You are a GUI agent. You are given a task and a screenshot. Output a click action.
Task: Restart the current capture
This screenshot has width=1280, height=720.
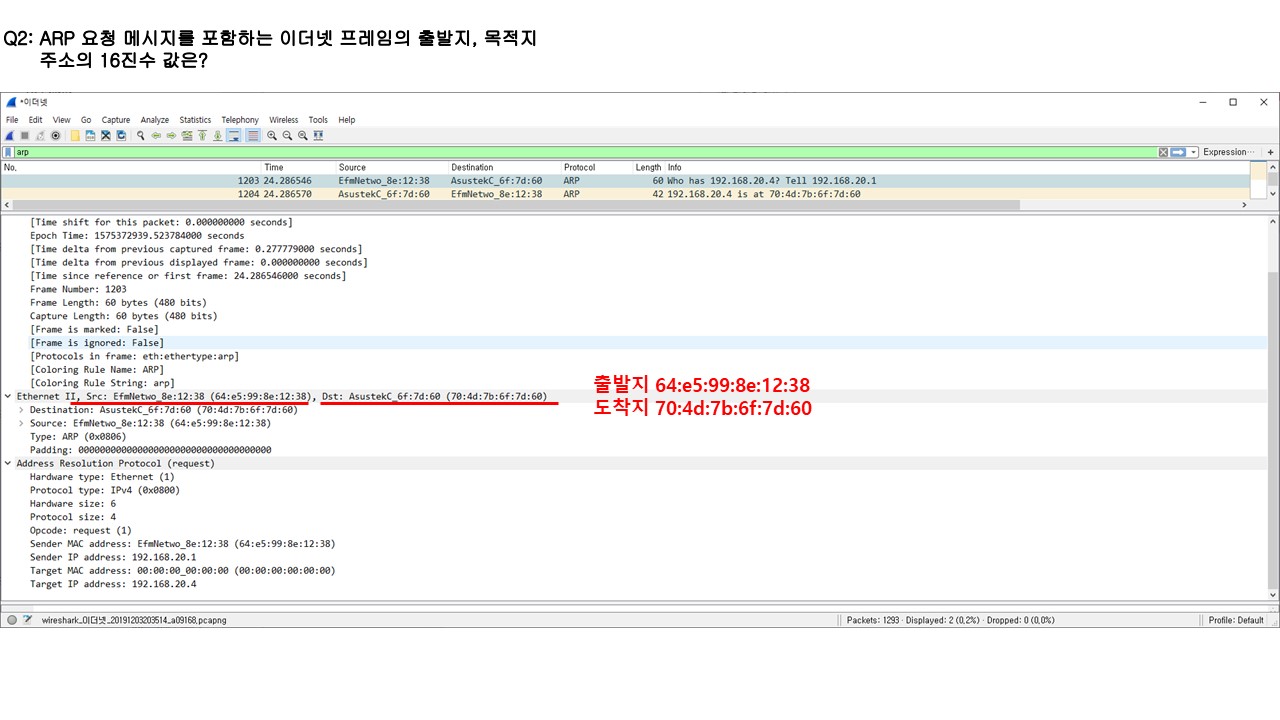(x=40, y=135)
